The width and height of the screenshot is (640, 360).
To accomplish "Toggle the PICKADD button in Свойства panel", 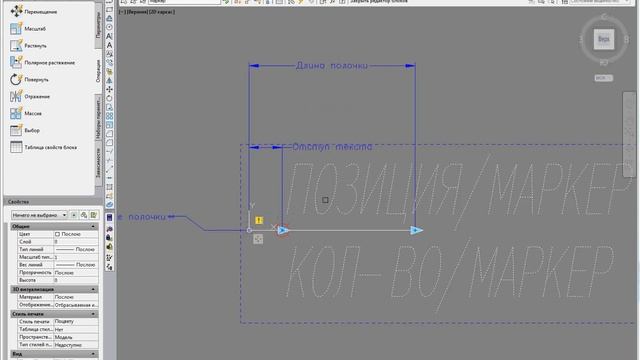I will coord(74,215).
